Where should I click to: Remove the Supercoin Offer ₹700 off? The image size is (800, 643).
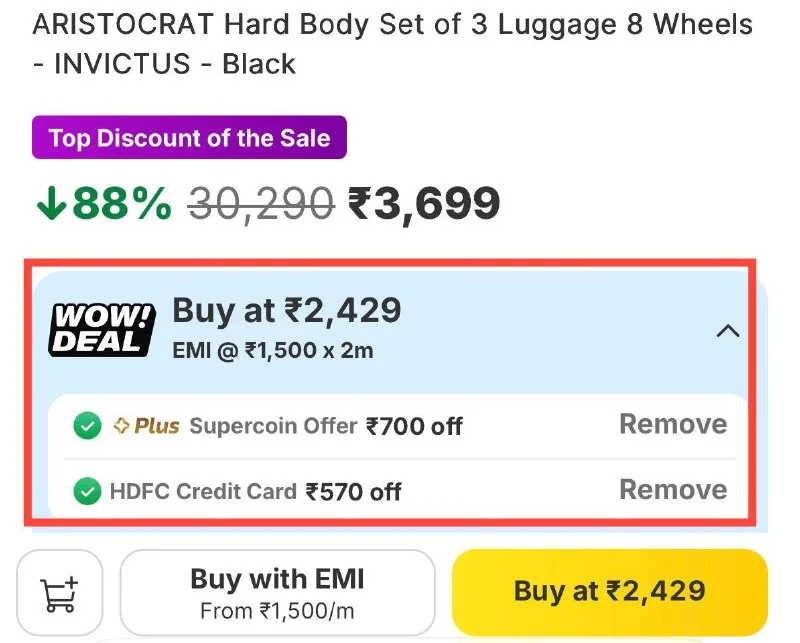point(673,424)
